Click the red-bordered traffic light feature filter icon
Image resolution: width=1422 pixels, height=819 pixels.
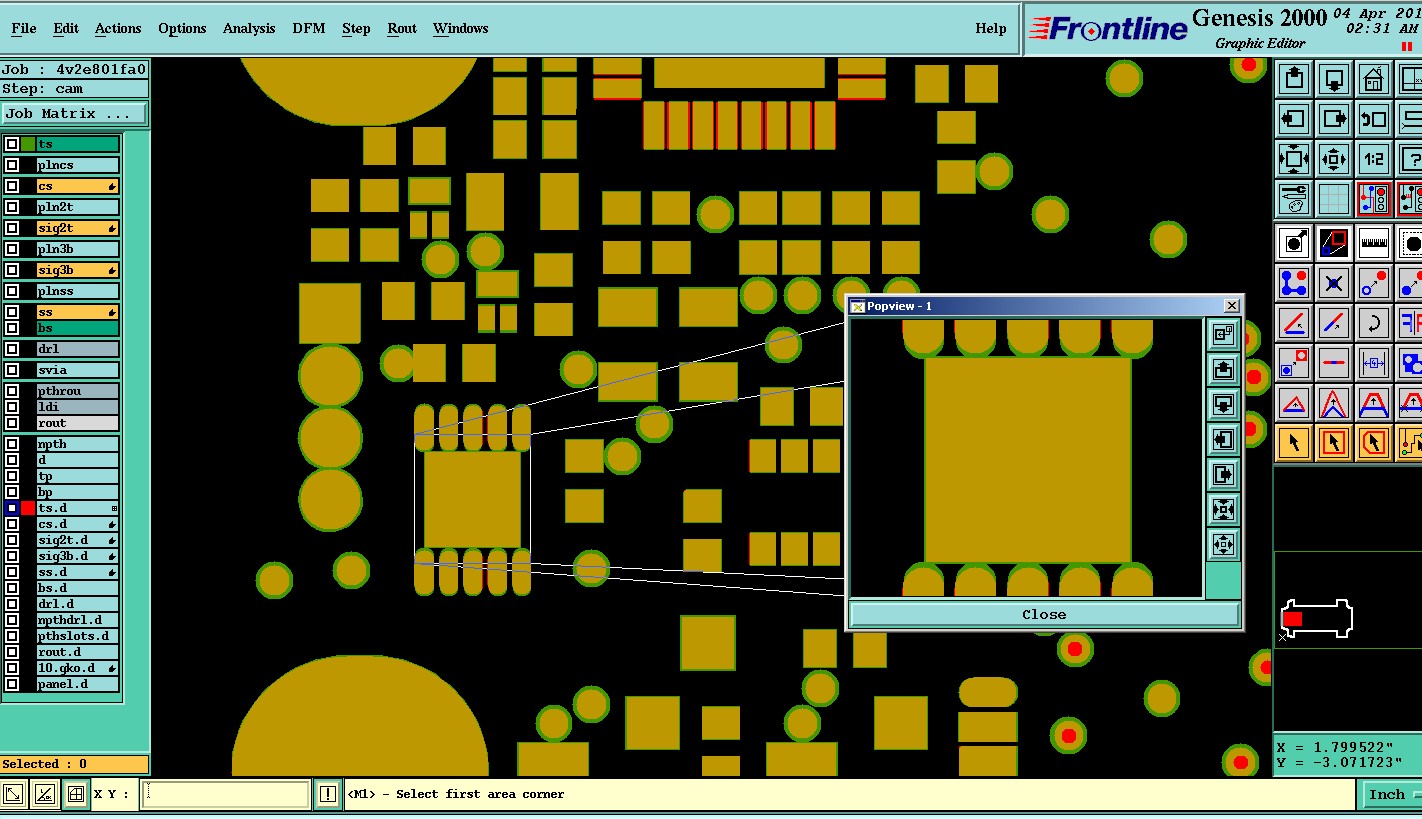tap(1374, 198)
